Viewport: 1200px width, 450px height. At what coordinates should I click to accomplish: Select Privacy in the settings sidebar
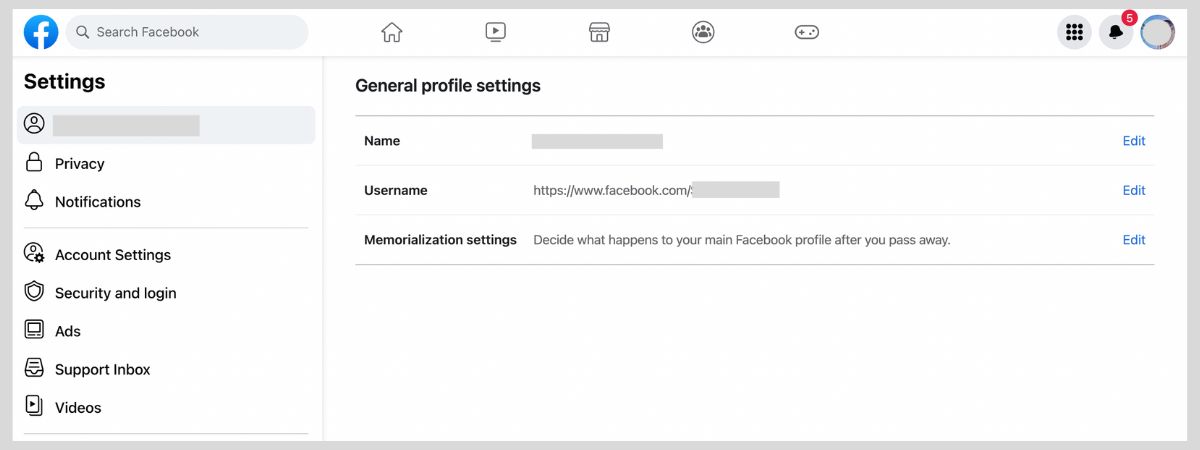tap(79, 164)
